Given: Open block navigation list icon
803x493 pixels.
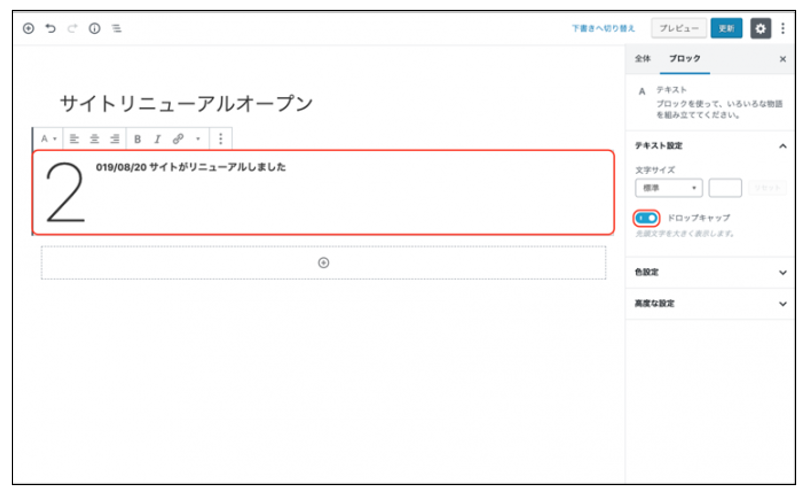Looking at the screenshot, I should pos(117,29).
